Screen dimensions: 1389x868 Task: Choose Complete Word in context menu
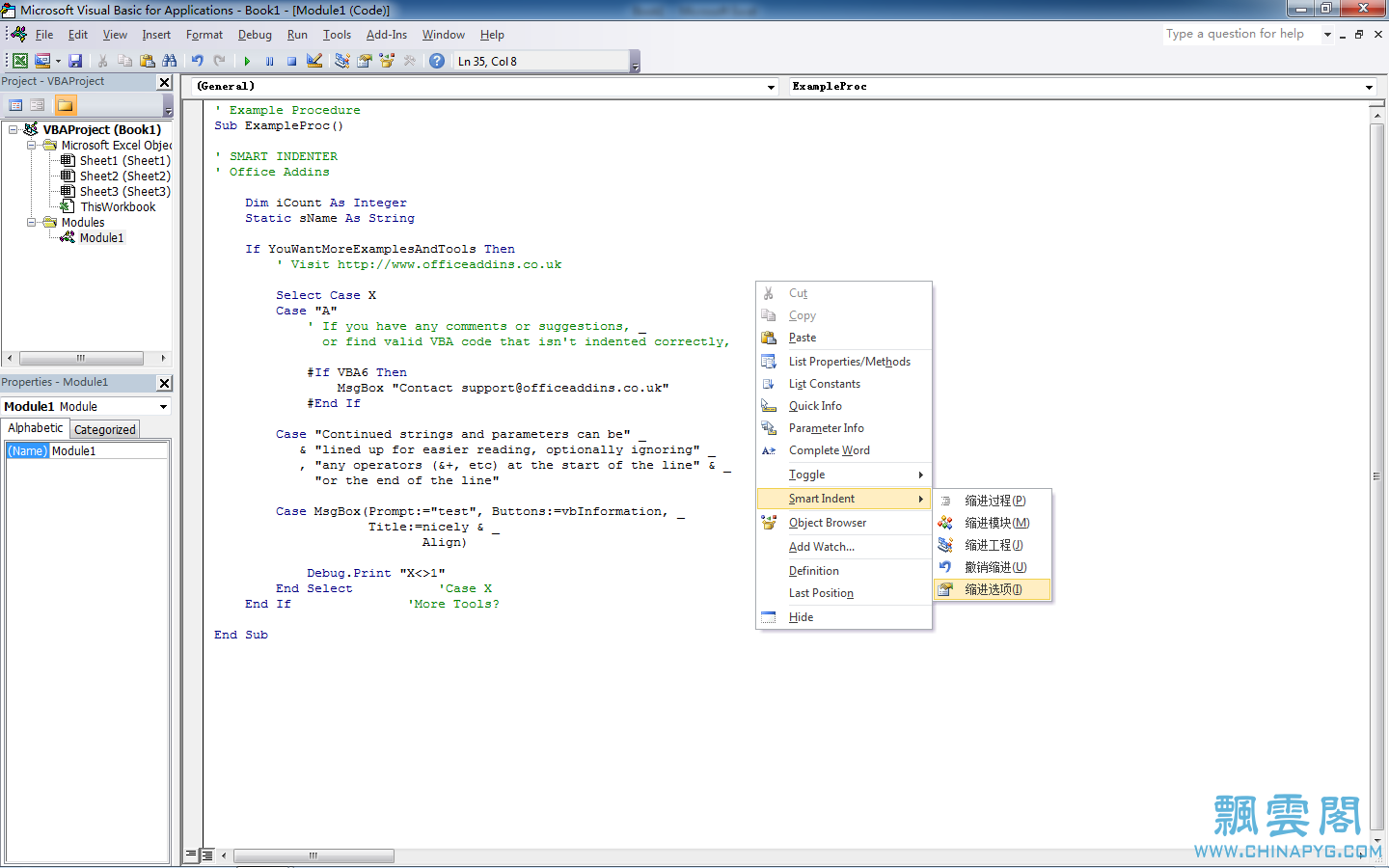pyautogui.click(x=844, y=450)
